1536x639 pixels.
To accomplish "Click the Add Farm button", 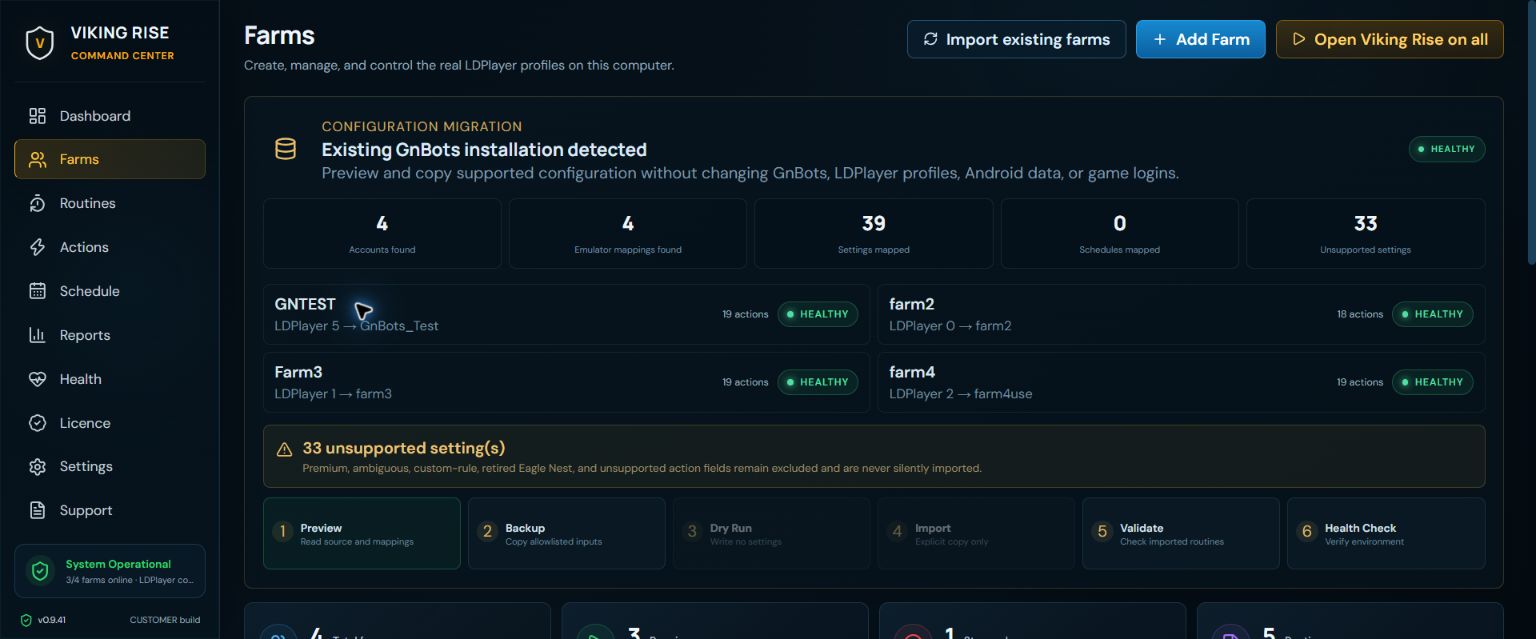I will [x=1201, y=39].
